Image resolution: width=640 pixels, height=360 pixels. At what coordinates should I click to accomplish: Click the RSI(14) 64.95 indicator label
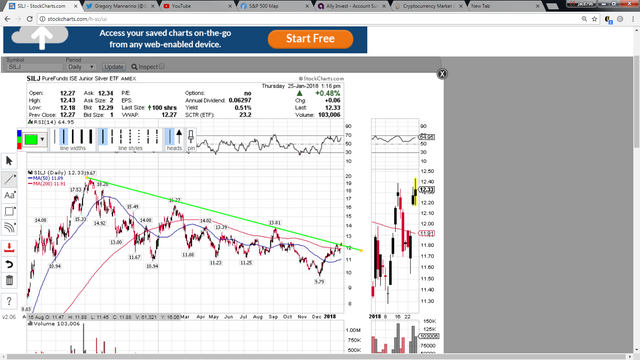(x=51, y=122)
